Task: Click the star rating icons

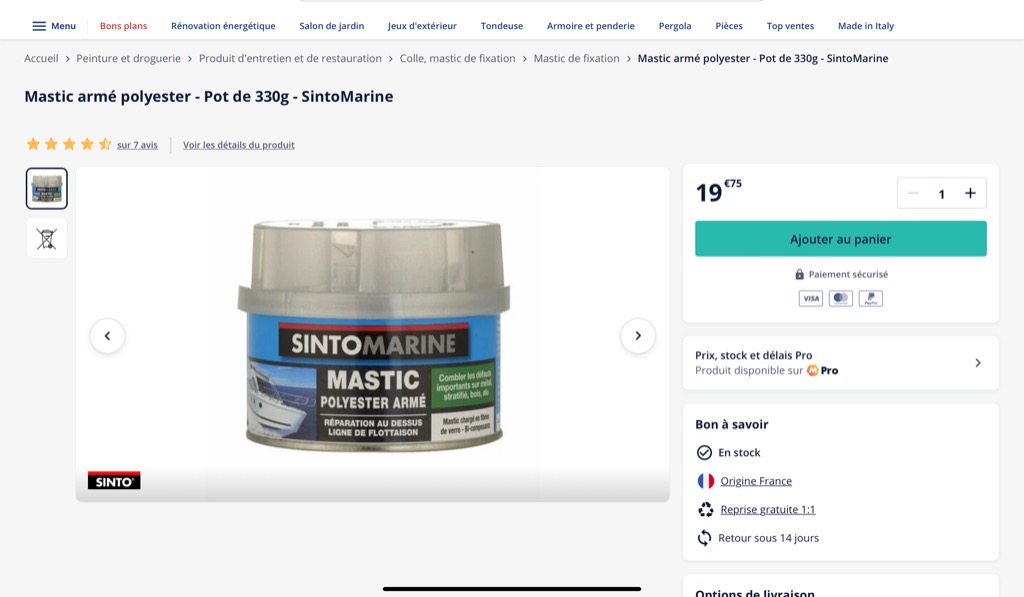Action: coord(69,144)
